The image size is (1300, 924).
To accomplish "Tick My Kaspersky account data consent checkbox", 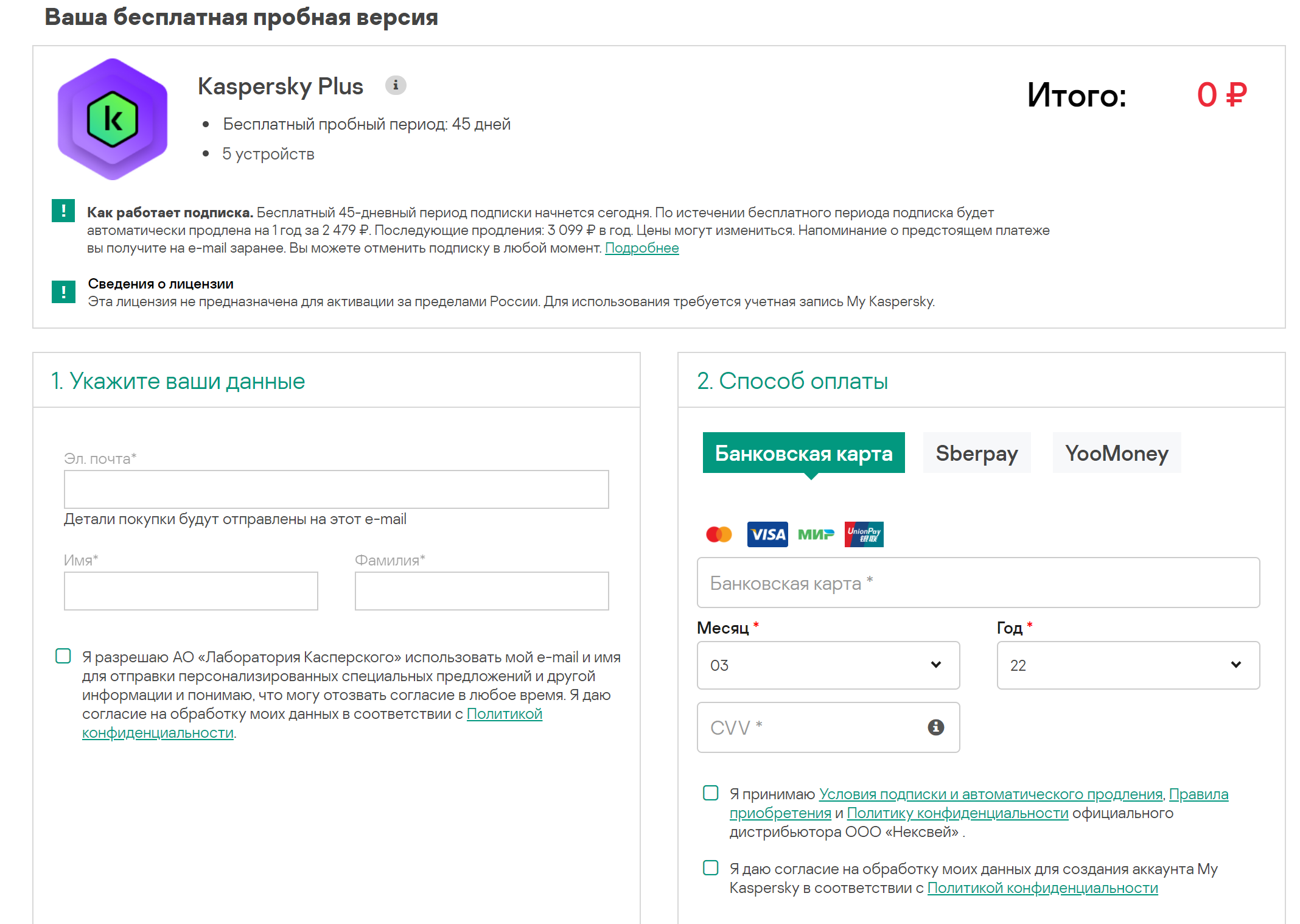I will 710,867.
